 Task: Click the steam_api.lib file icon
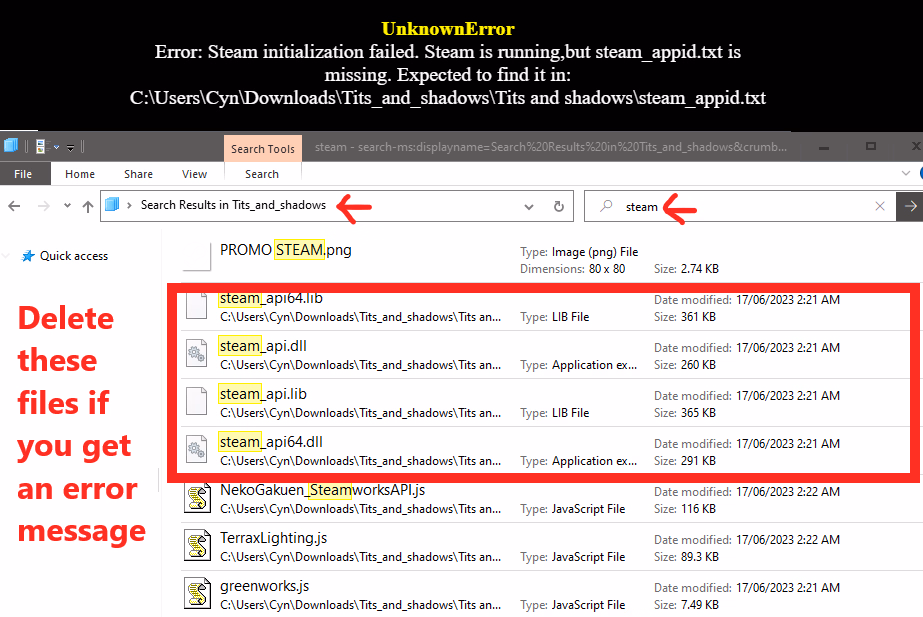coord(197,402)
